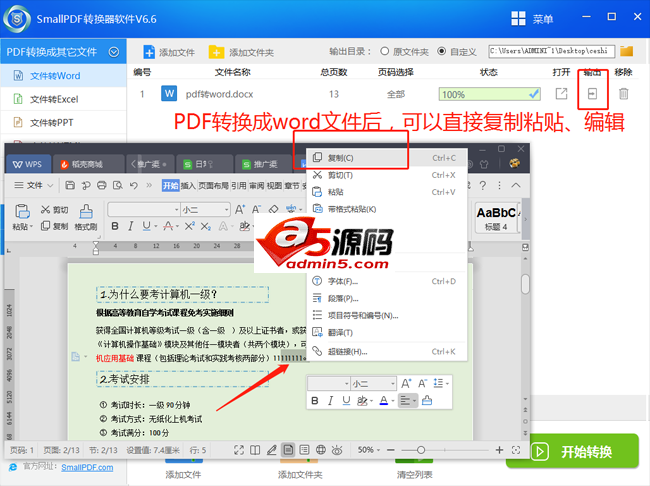Click the WPS undo arrow icon
The image size is (650, 486).
[133, 185]
